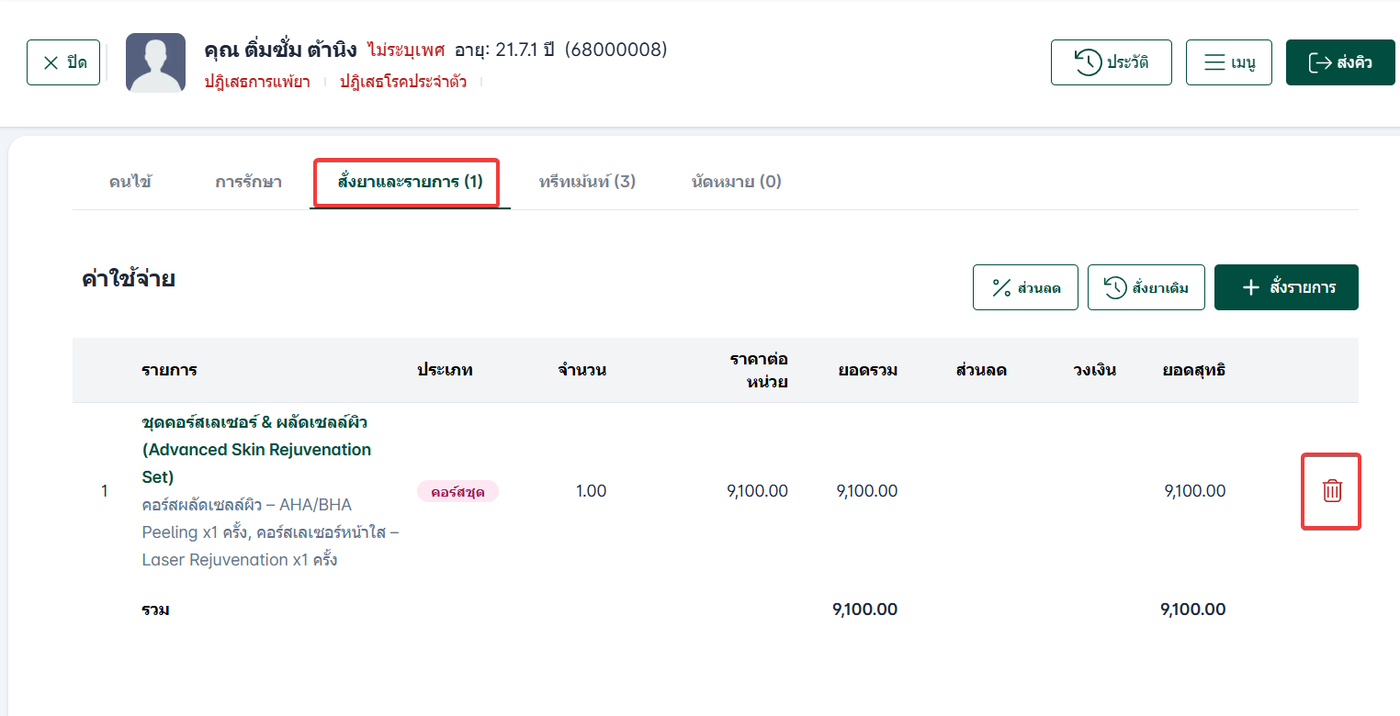Click the Advanced Skin Rejuvenation Set item name
The image size is (1400, 716).
tap(256, 450)
